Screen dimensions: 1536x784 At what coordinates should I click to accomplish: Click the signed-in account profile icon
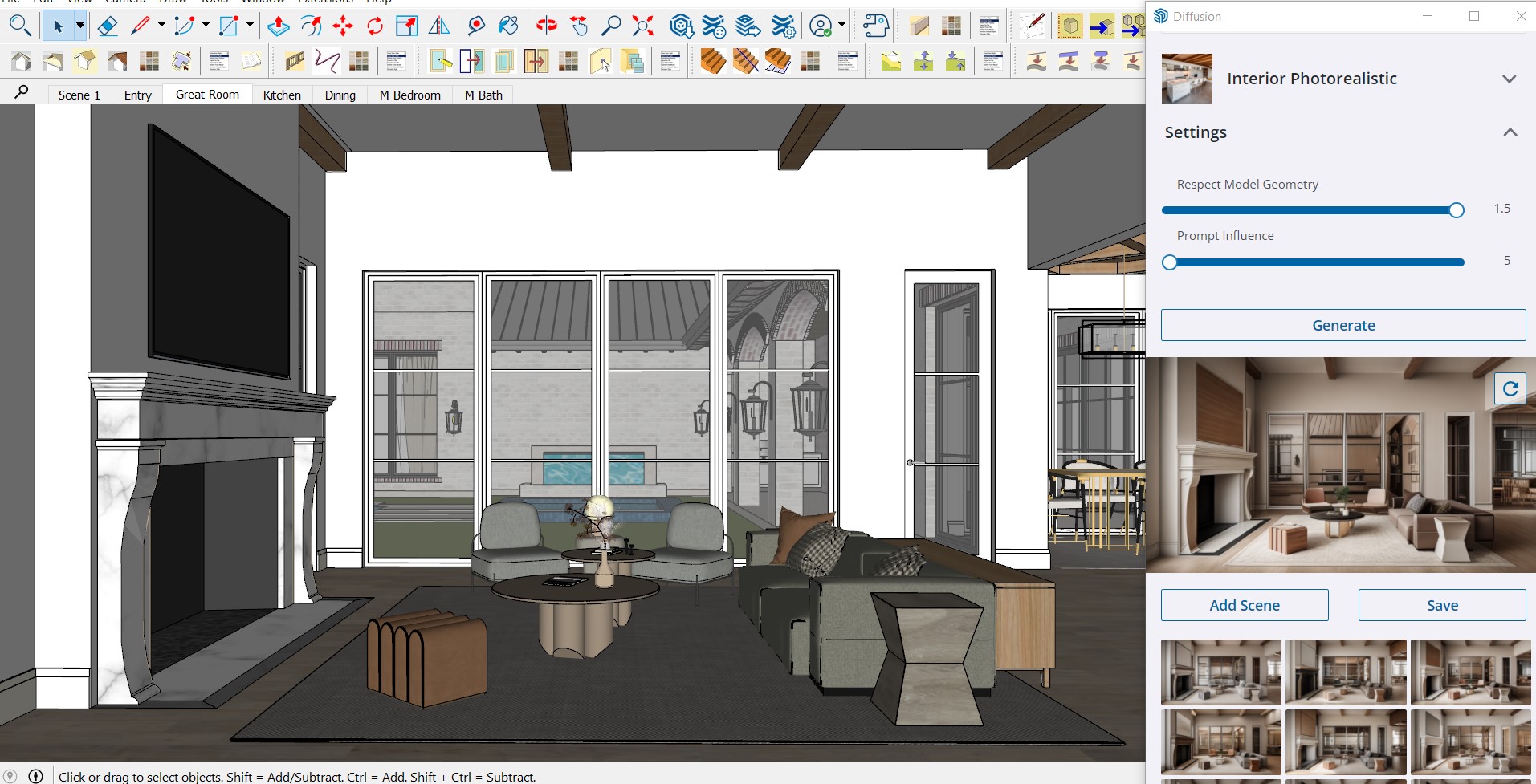point(821,26)
